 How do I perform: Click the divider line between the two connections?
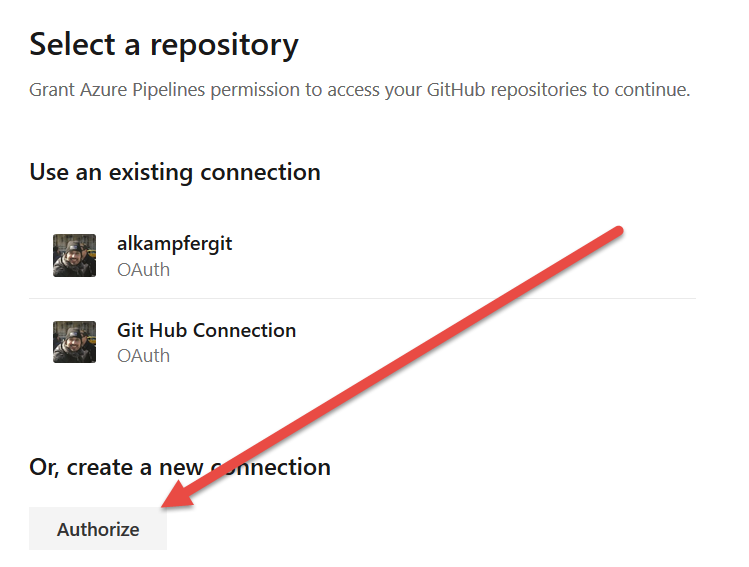pos(362,298)
